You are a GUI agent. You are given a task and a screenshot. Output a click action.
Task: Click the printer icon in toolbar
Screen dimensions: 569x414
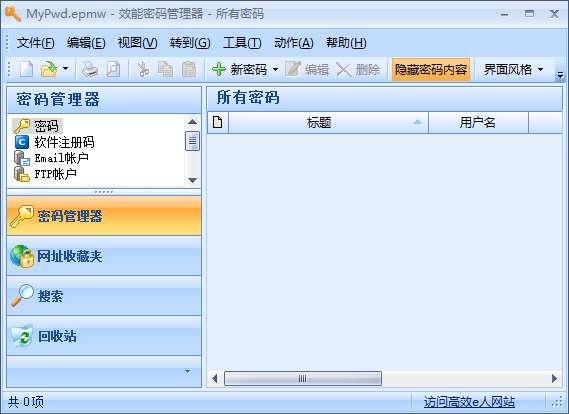coord(89,69)
